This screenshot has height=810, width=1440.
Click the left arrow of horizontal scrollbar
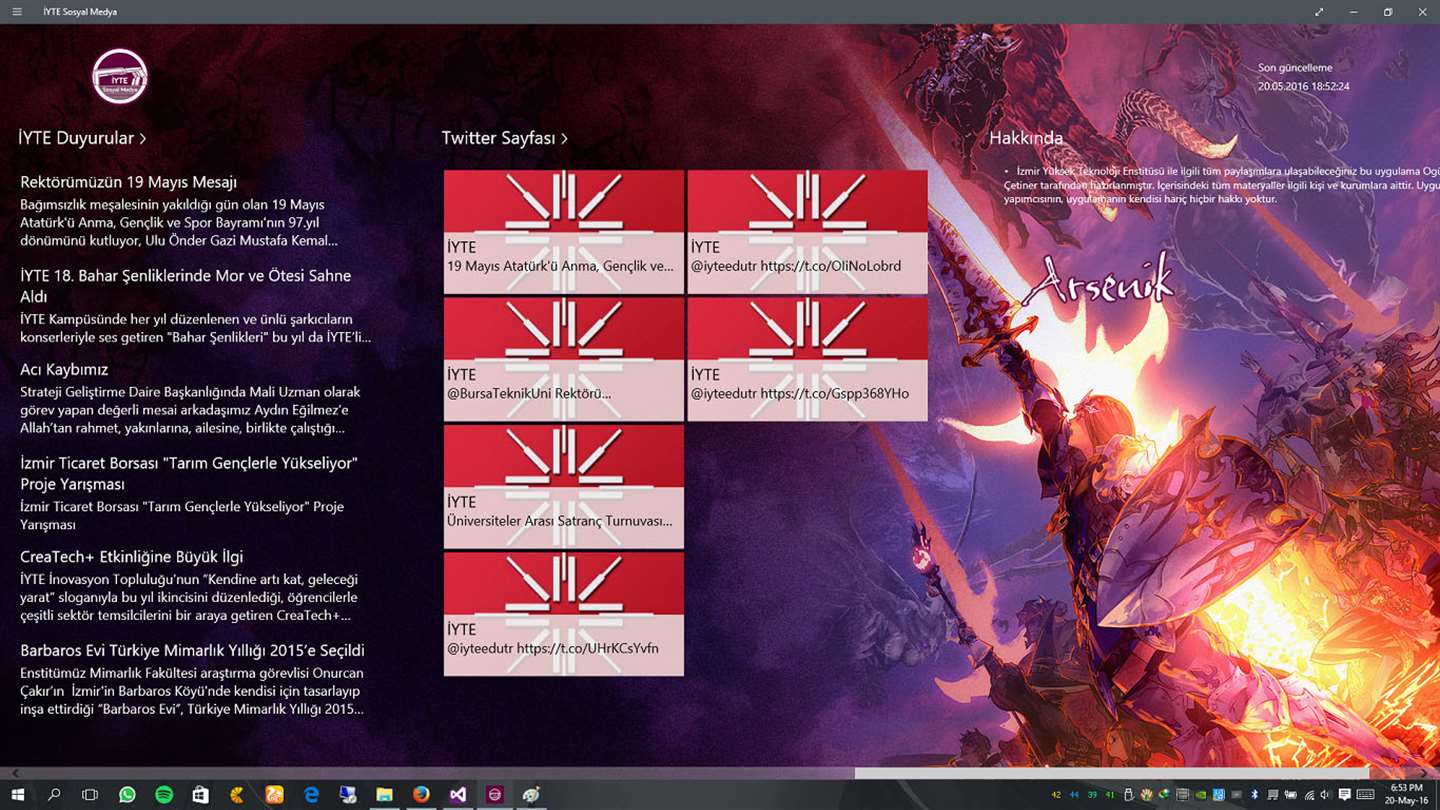14,773
